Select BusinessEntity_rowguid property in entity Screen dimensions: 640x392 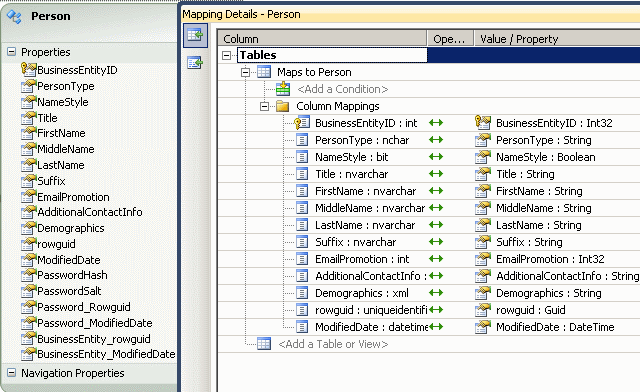tap(94, 339)
